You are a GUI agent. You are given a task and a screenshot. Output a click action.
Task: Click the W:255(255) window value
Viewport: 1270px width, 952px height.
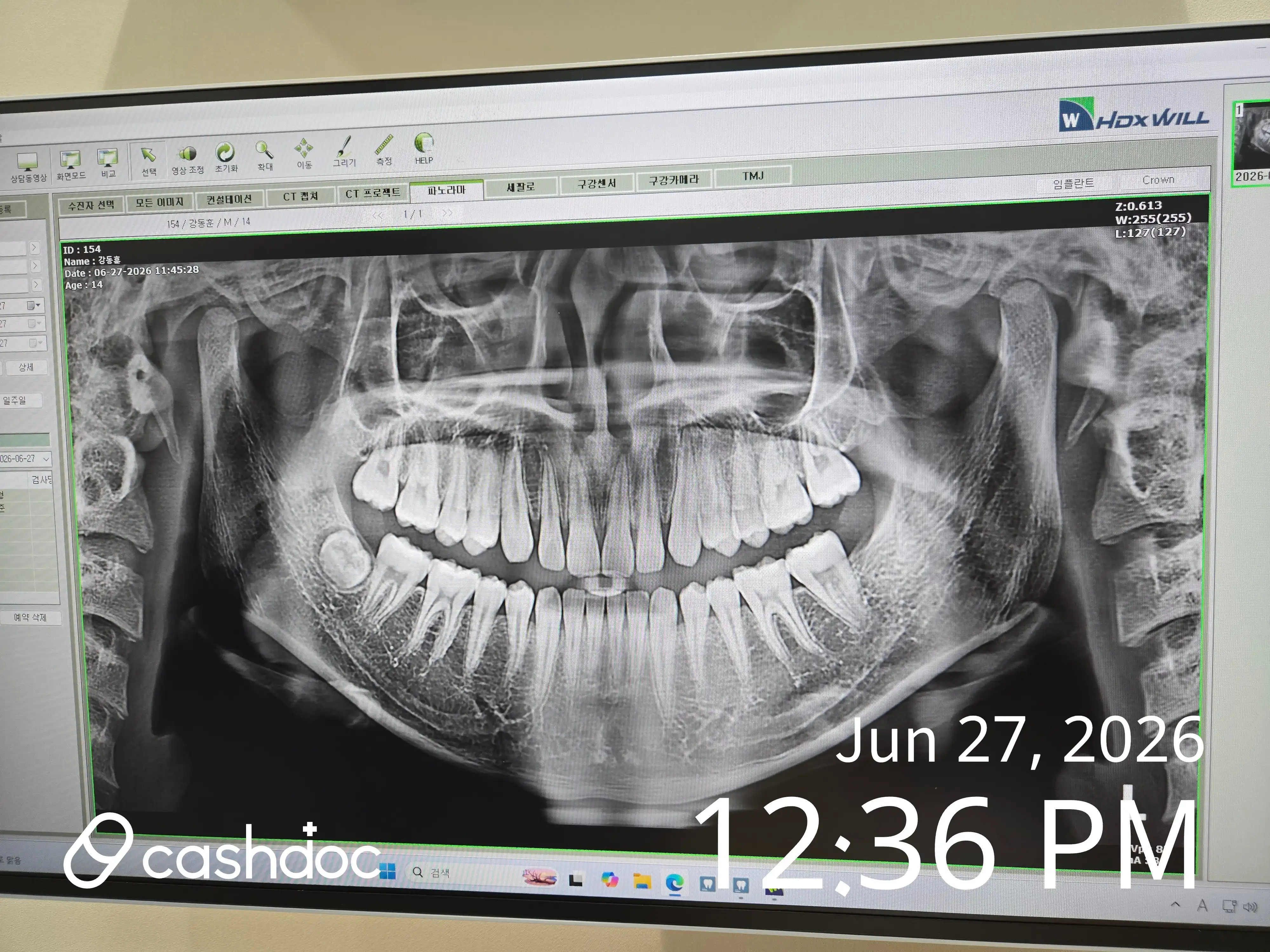click(x=1153, y=219)
